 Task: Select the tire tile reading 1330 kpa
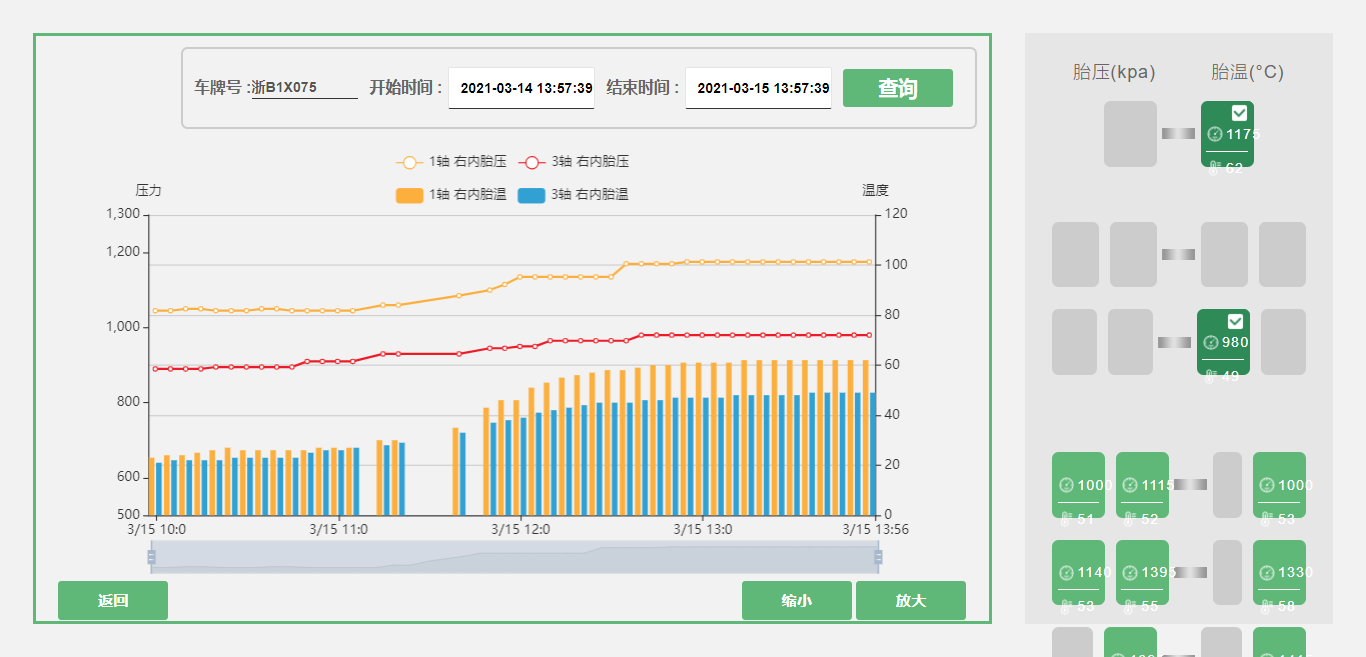tap(1279, 572)
